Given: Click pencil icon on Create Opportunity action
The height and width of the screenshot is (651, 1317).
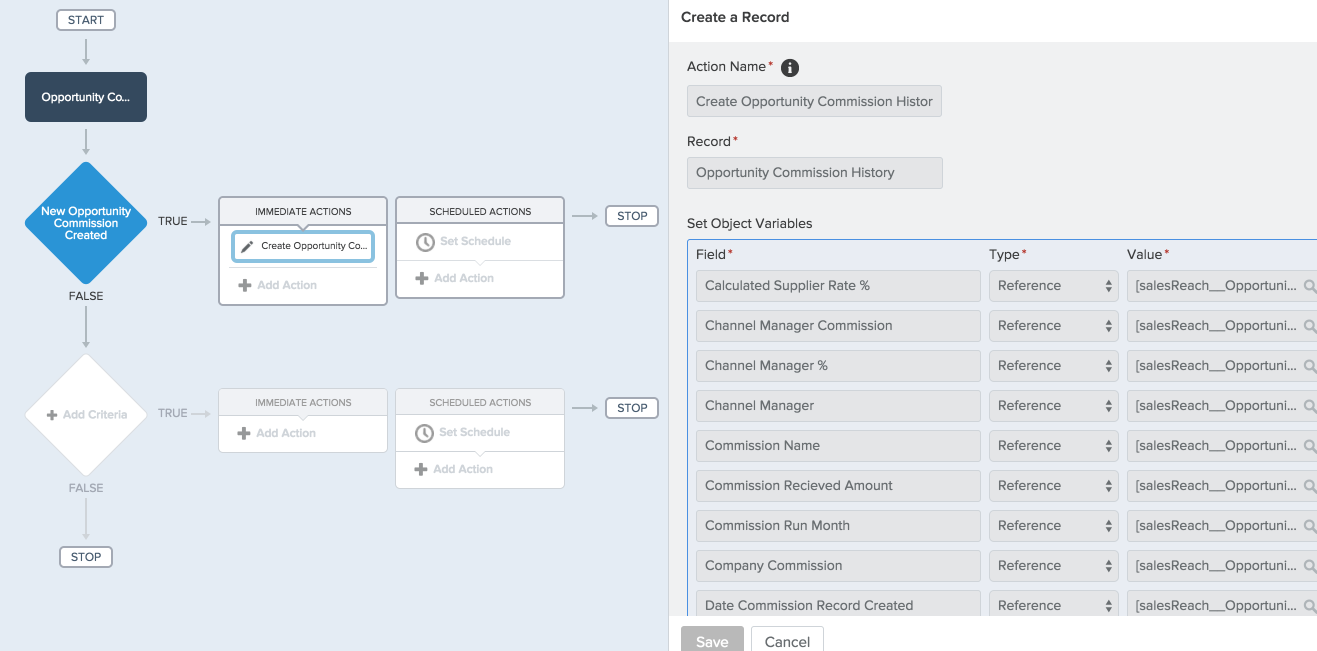Looking at the screenshot, I should click(x=247, y=246).
